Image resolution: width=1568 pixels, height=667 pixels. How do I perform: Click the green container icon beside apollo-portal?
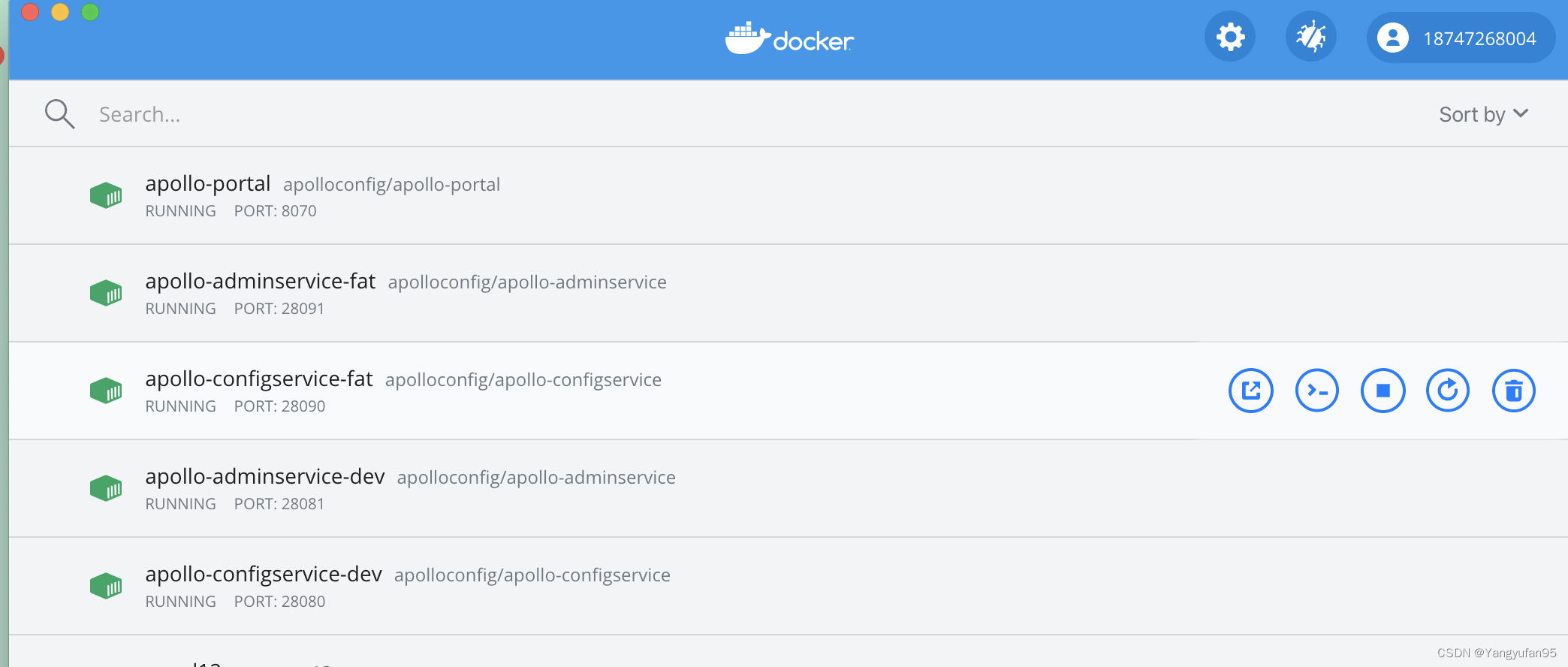(x=106, y=195)
